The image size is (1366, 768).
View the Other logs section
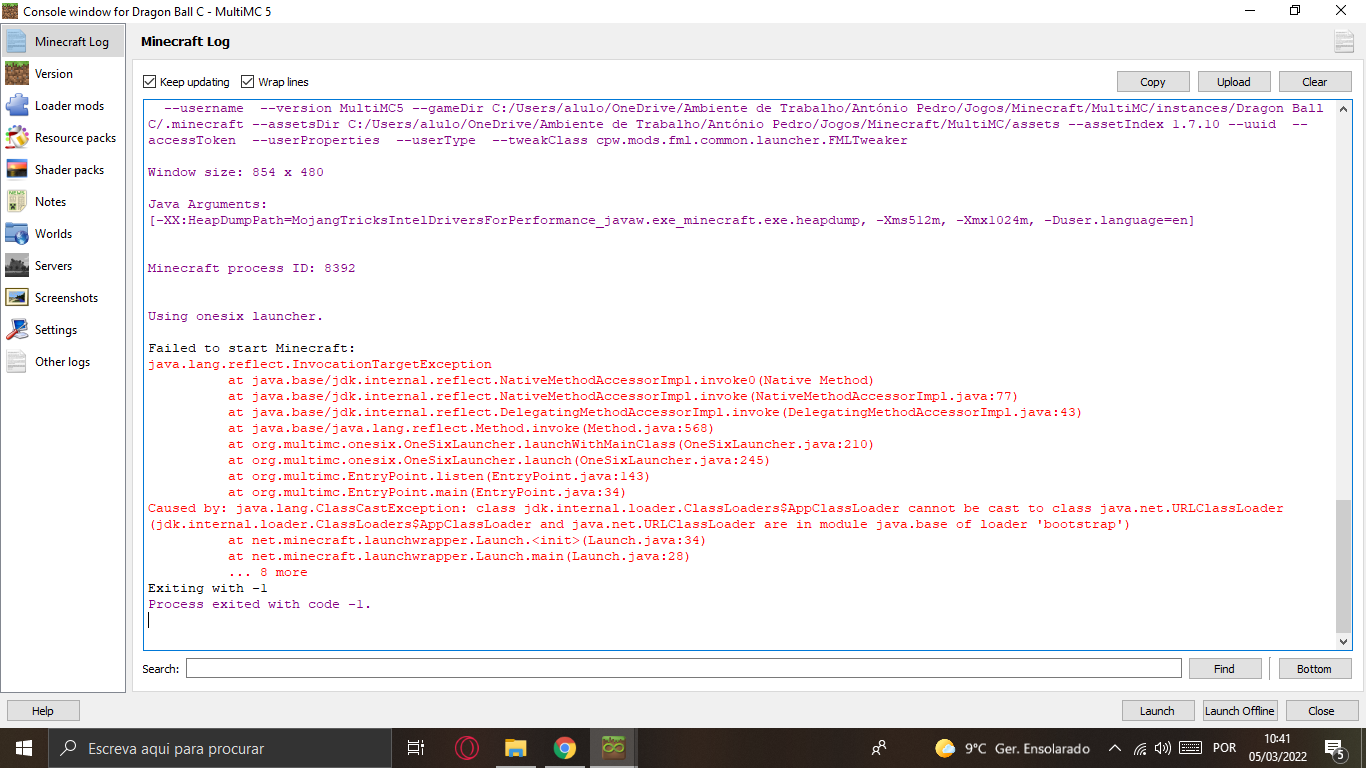62,361
